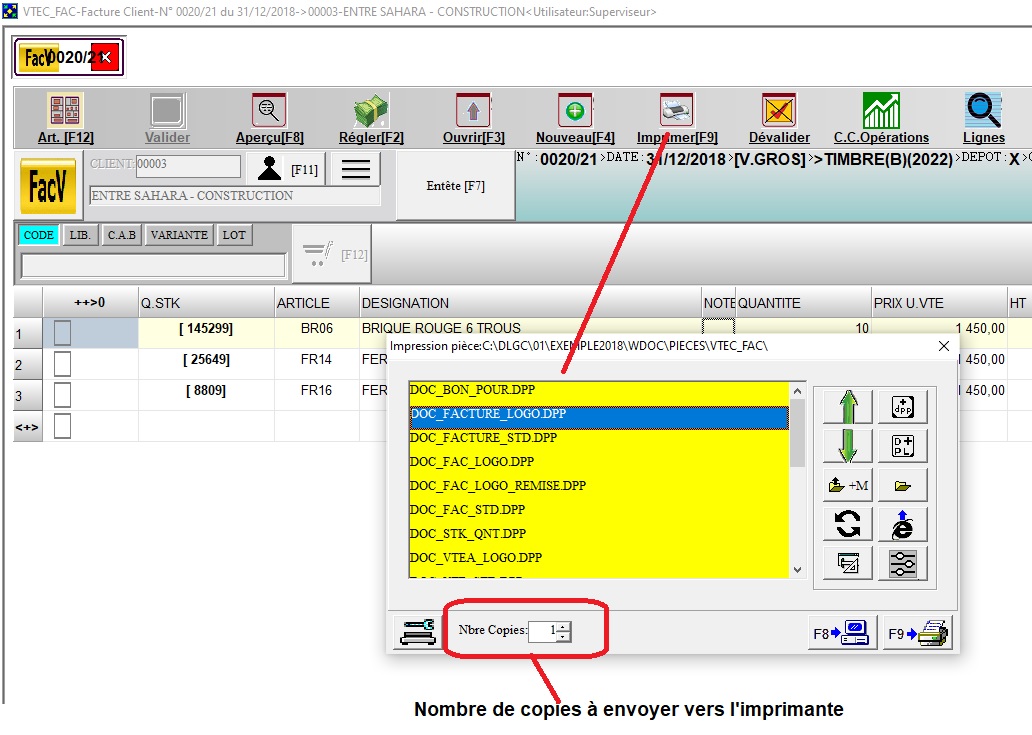The image size is (1032, 735).
Task: Refresh template list with circular arrows
Action: click(848, 524)
